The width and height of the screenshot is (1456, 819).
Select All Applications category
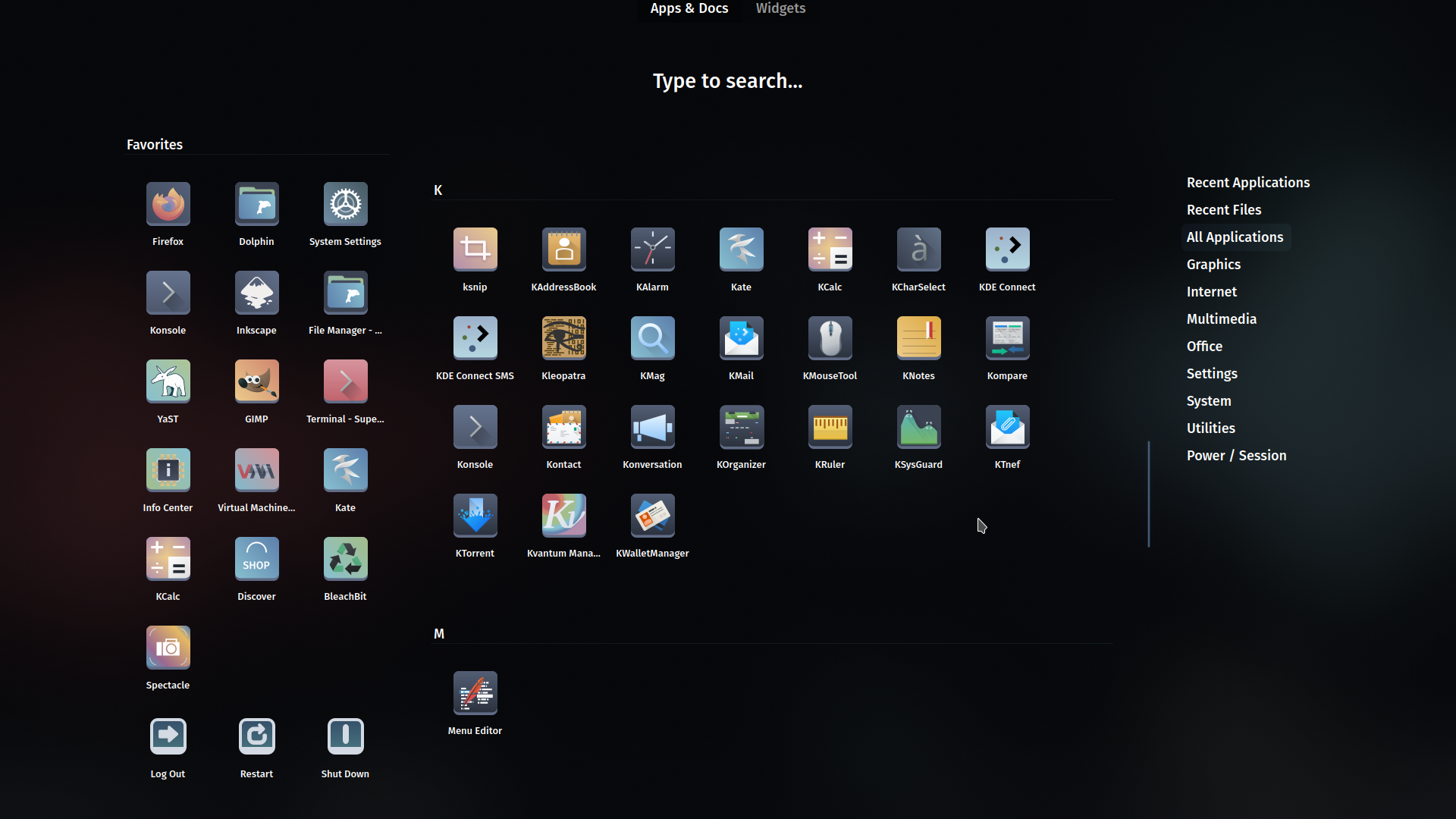tap(1235, 237)
